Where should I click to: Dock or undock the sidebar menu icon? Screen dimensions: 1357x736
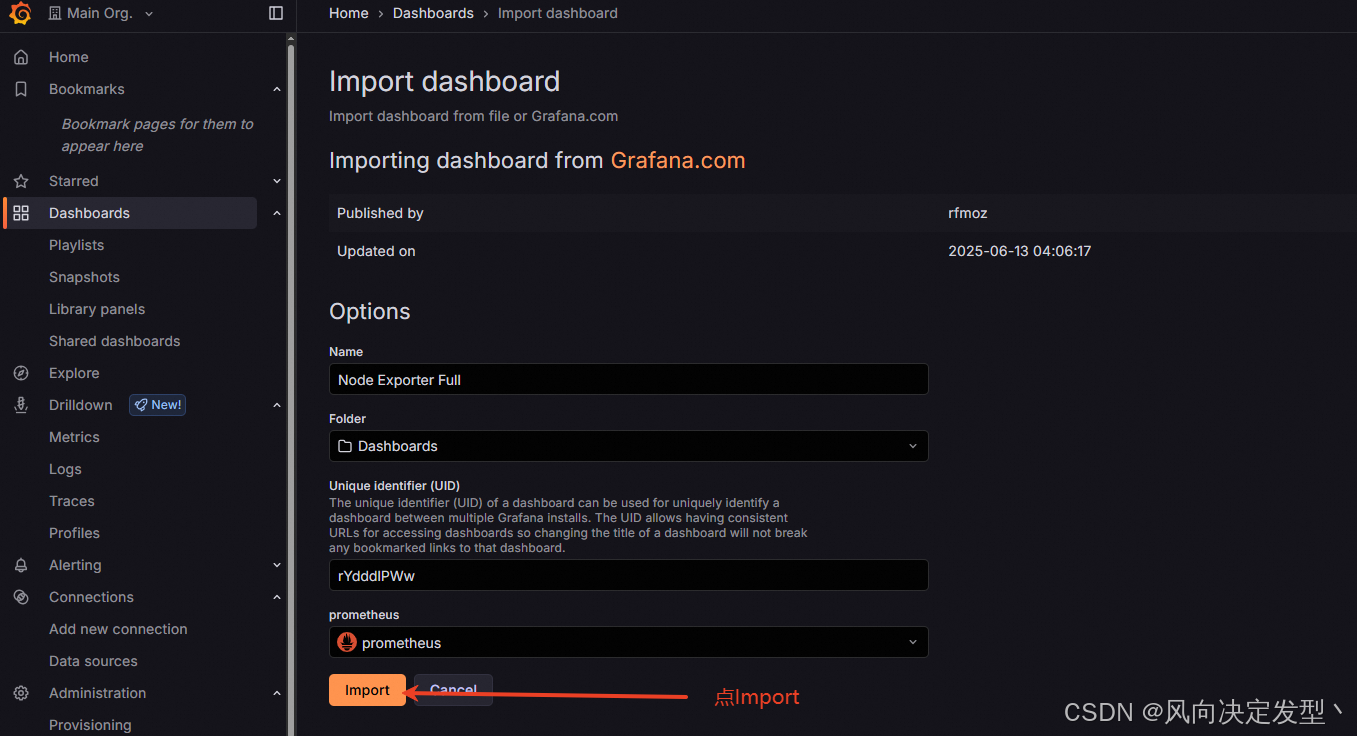click(x=277, y=13)
